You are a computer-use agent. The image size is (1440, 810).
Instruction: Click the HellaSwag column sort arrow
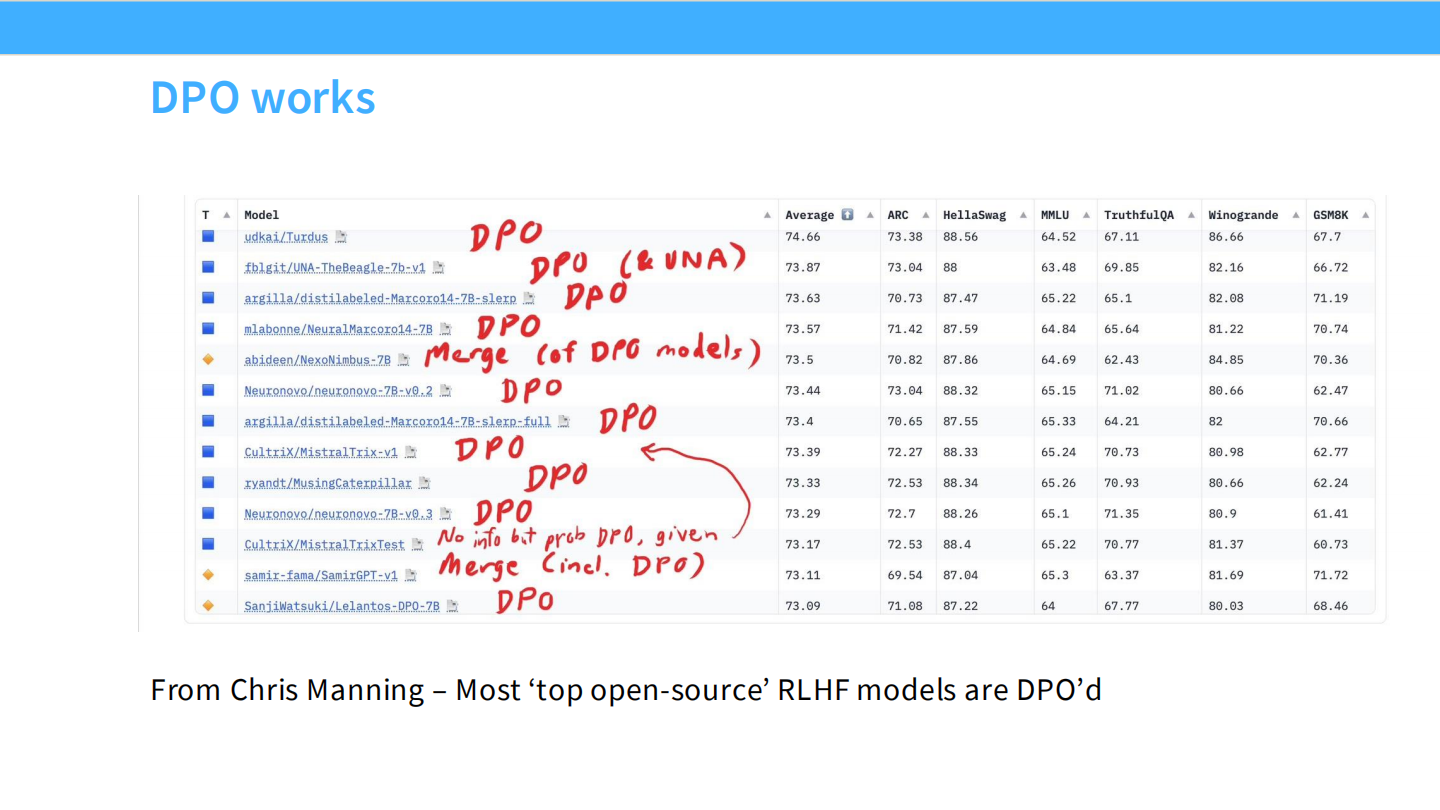1023,215
